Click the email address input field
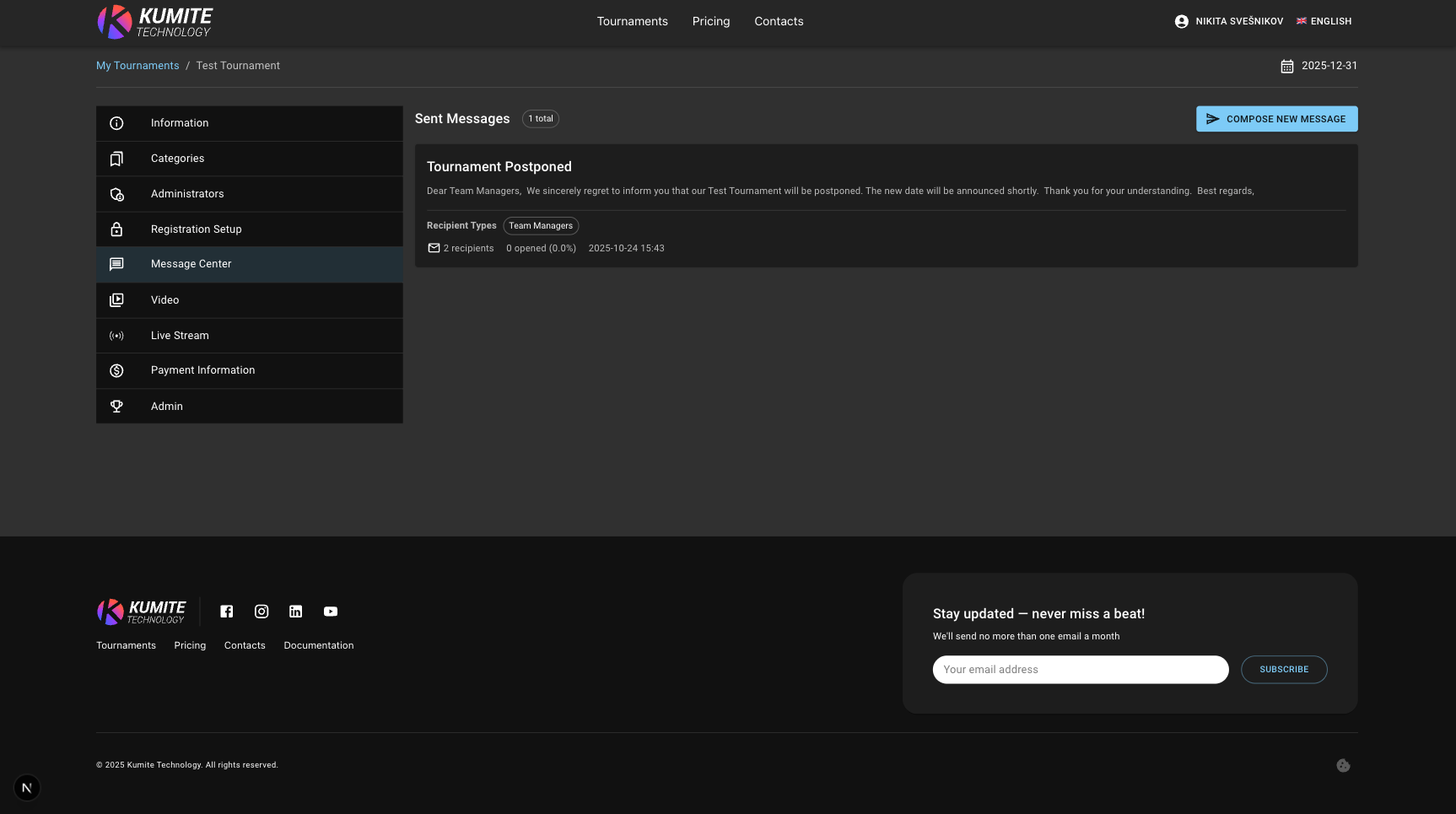The image size is (1456, 814). [x=1080, y=670]
